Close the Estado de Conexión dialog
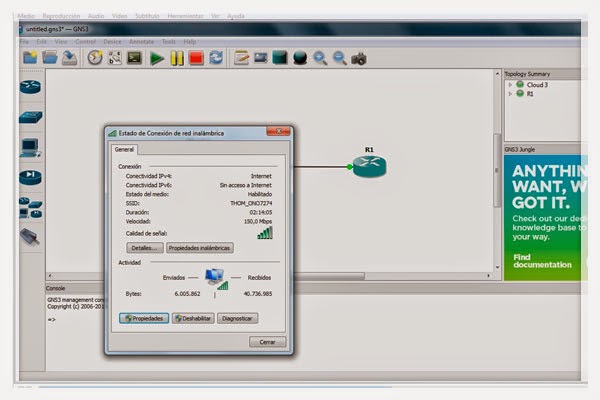The width and height of the screenshot is (600, 400). [x=278, y=131]
